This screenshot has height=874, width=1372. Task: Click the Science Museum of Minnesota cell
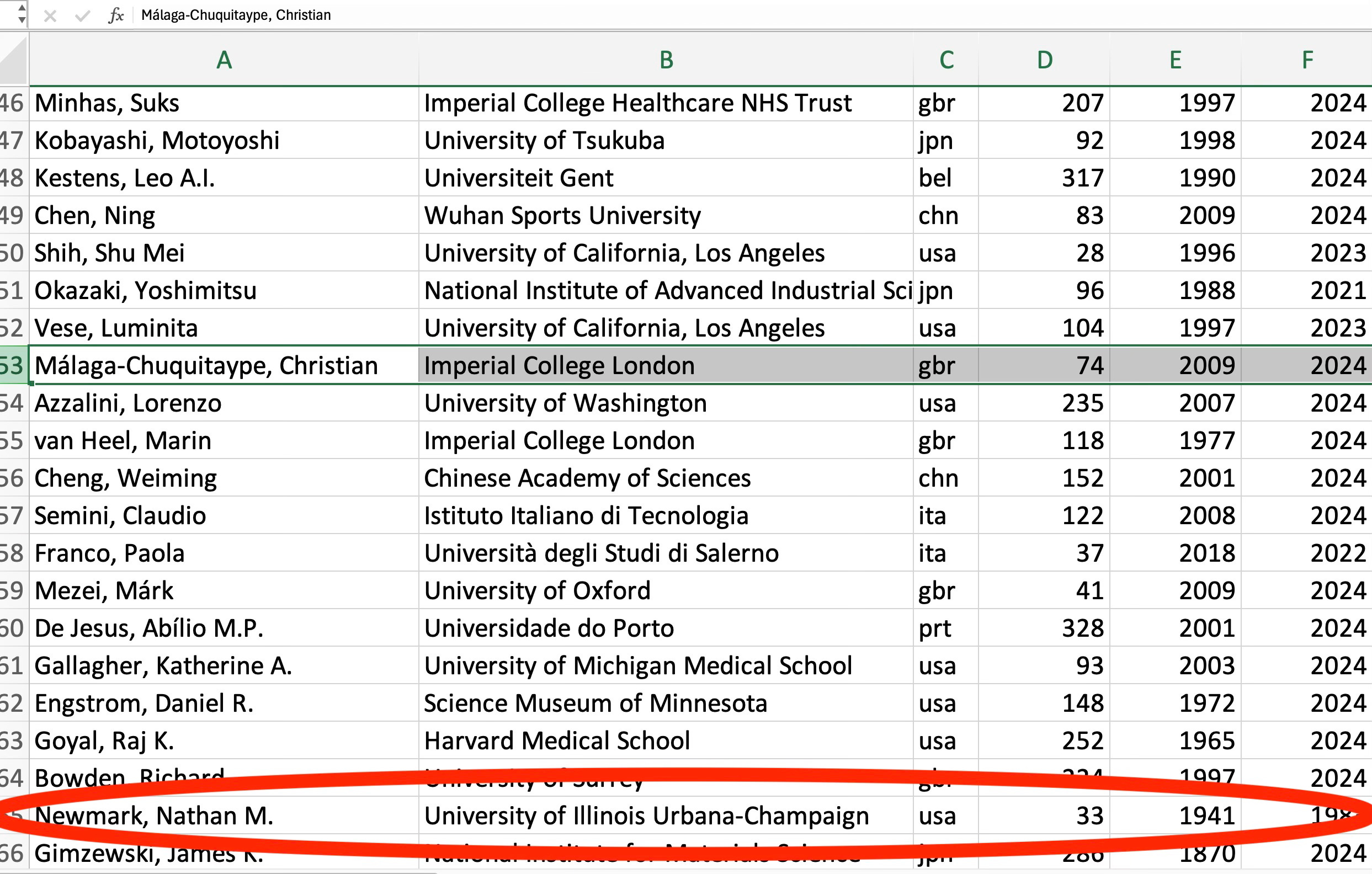[595, 703]
